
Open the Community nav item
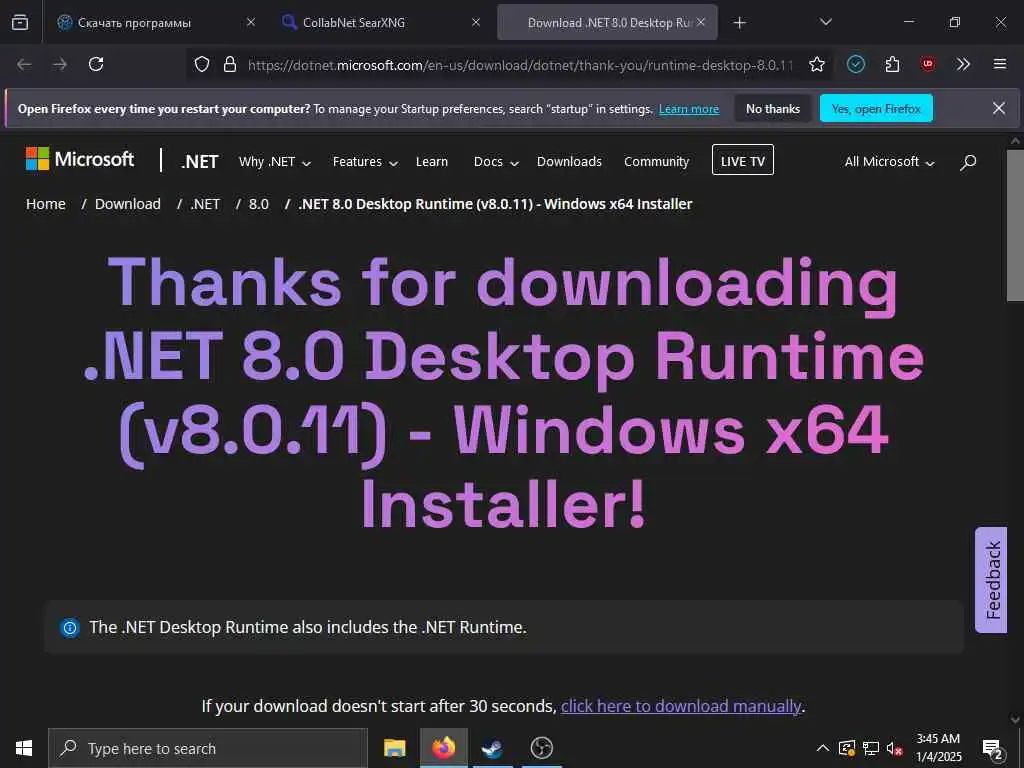tap(656, 162)
